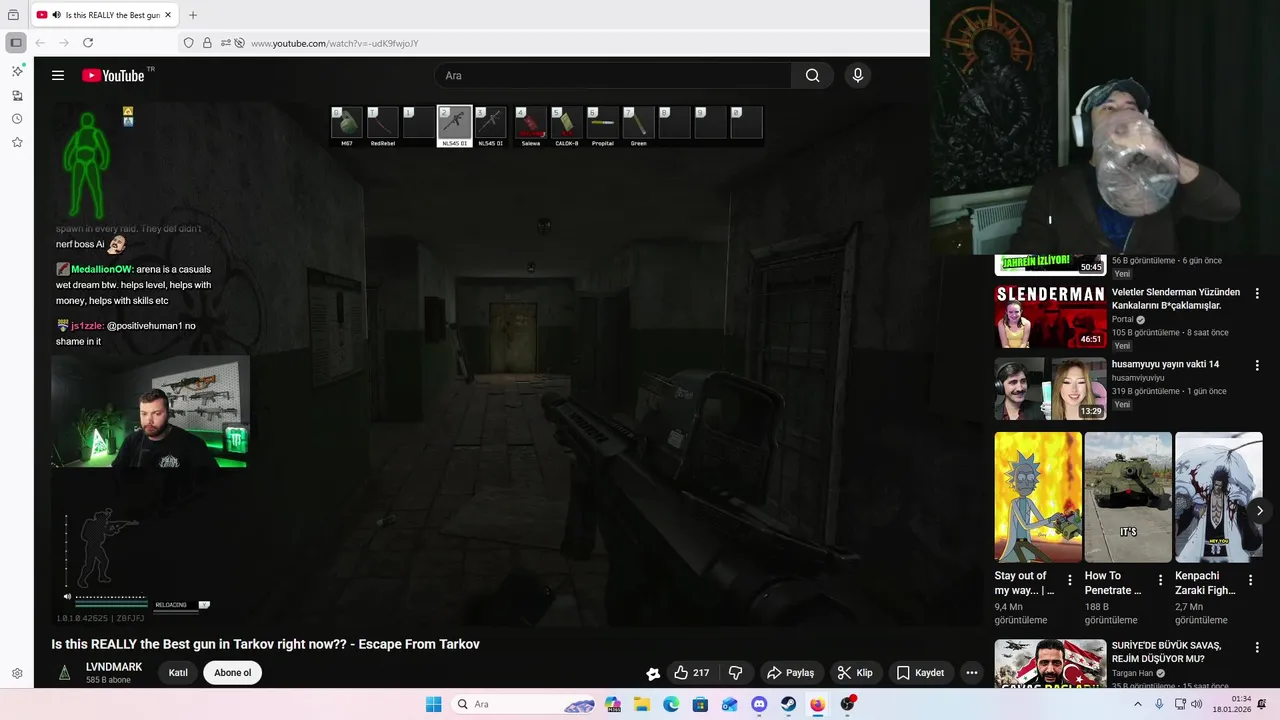
Task: View site security padlock info
Action: [207, 43]
